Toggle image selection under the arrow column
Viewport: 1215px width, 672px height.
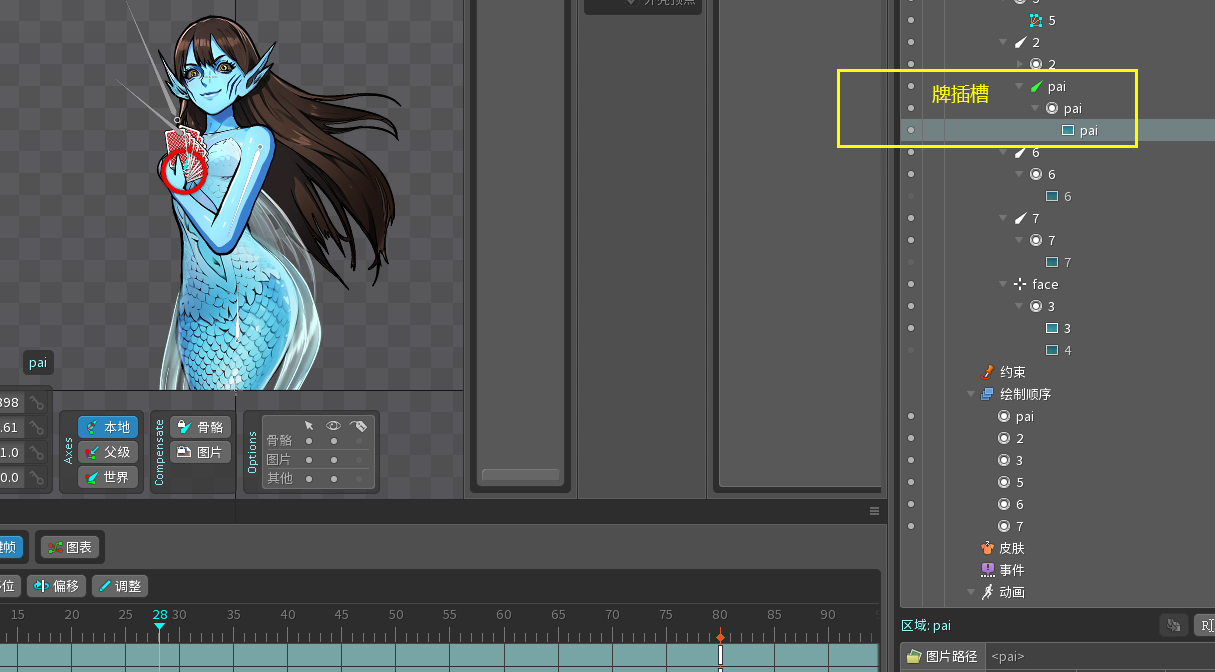click(309, 460)
